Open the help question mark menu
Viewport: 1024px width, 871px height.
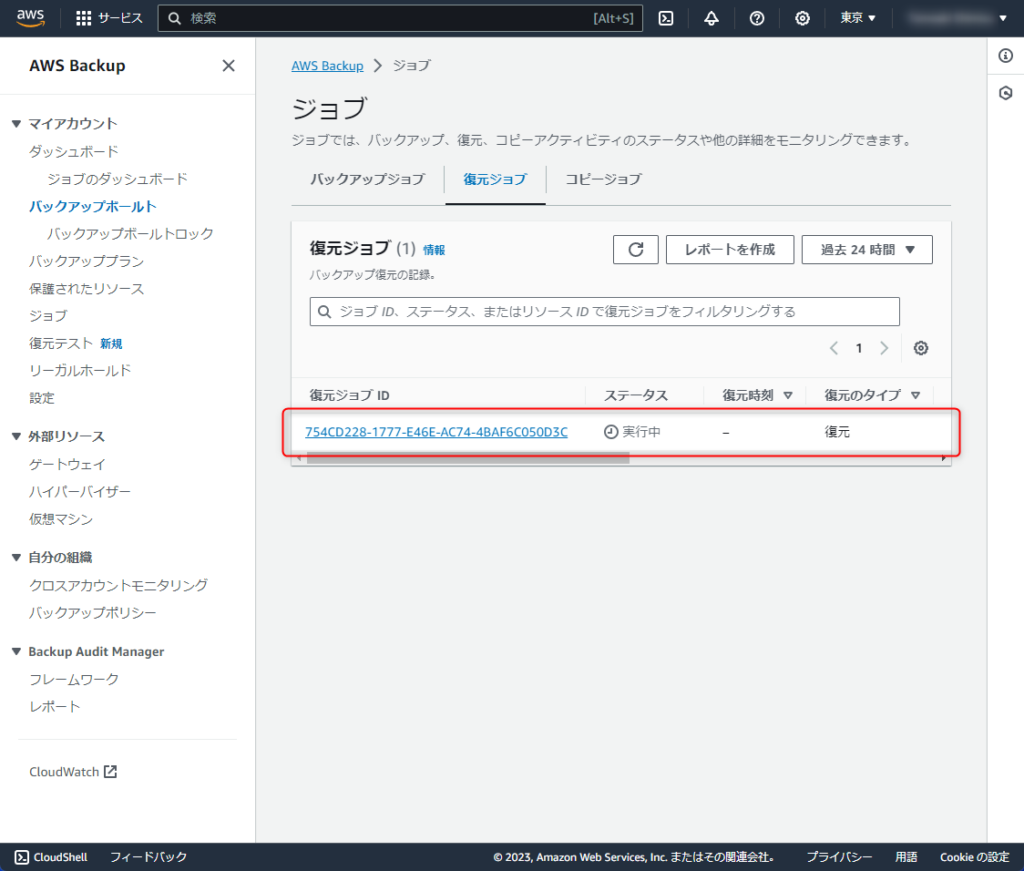[756, 18]
